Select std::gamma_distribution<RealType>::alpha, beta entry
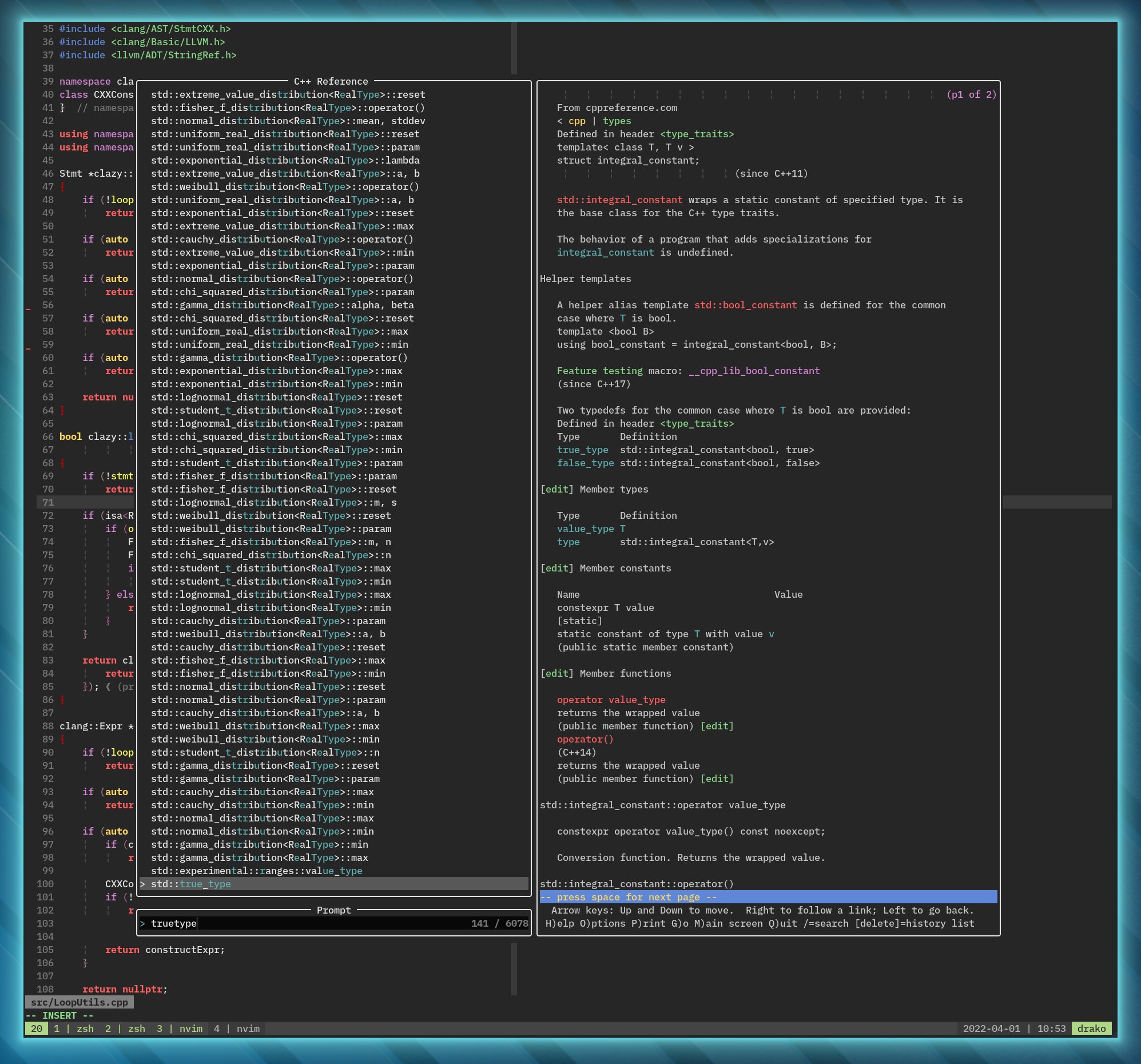Screen dimensions: 1141x1064 point(283,305)
